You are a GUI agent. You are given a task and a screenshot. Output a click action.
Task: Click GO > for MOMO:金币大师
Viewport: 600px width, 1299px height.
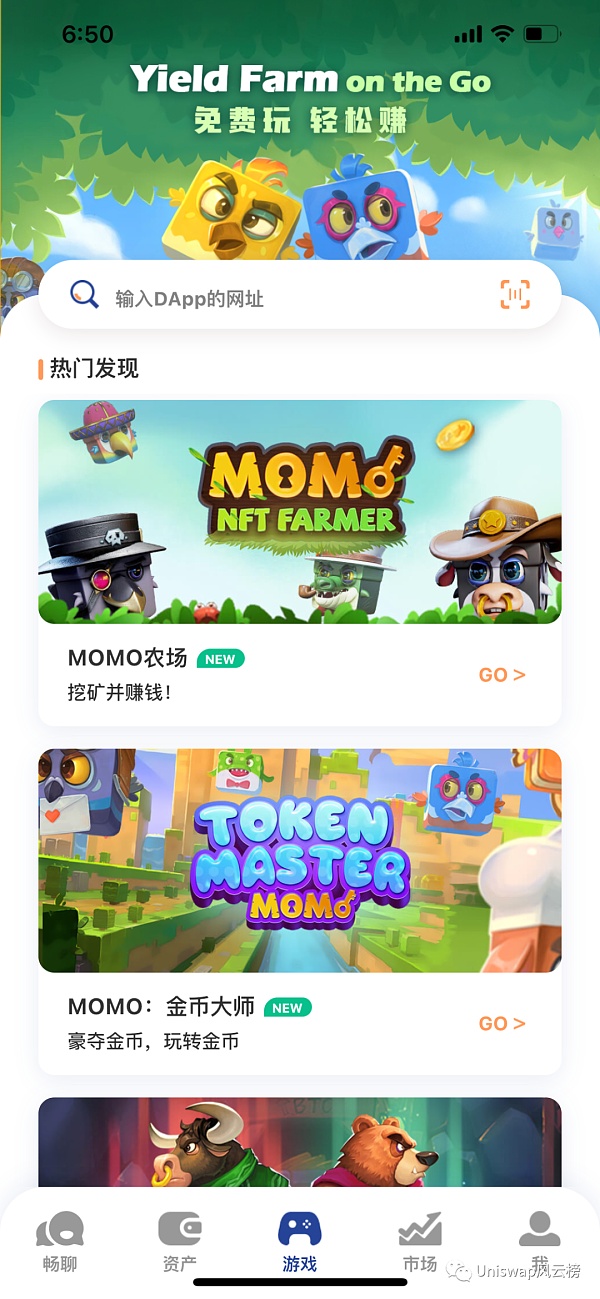tap(502, 1024)
